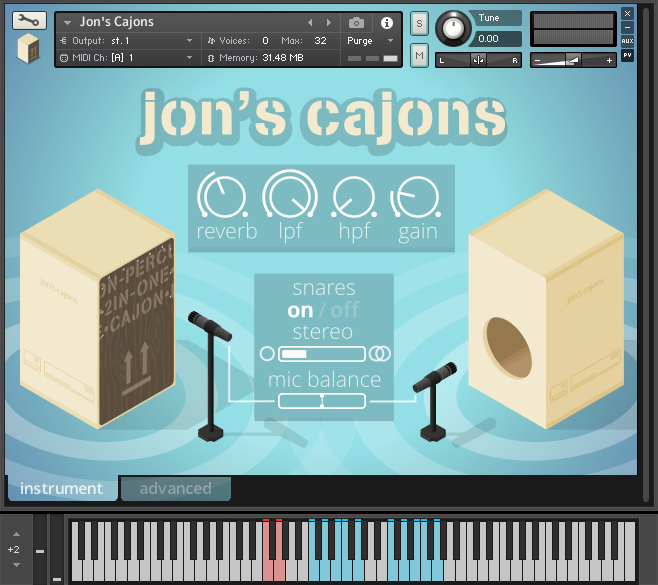Click the mic balance slider

(x=322, y=401)
